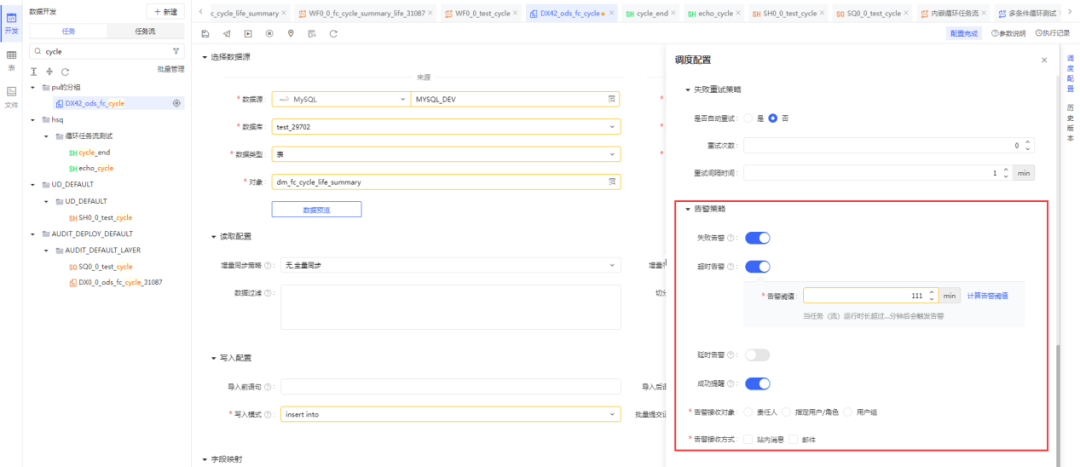Select the 责任人 radio button
This screenshot has height=467, width=1080.
749,412
